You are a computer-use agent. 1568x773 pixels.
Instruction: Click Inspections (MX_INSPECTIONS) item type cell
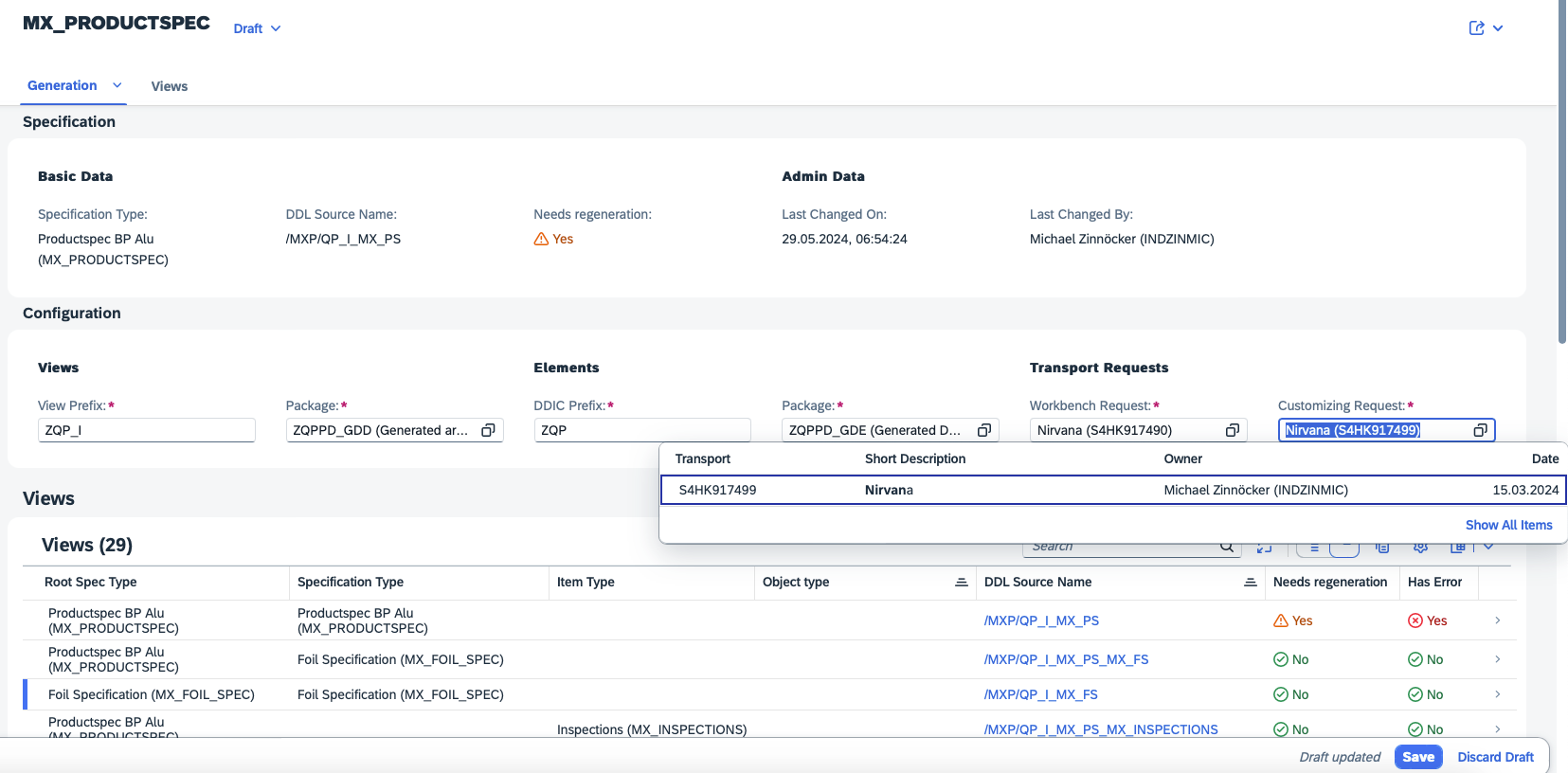pos(652,729)
